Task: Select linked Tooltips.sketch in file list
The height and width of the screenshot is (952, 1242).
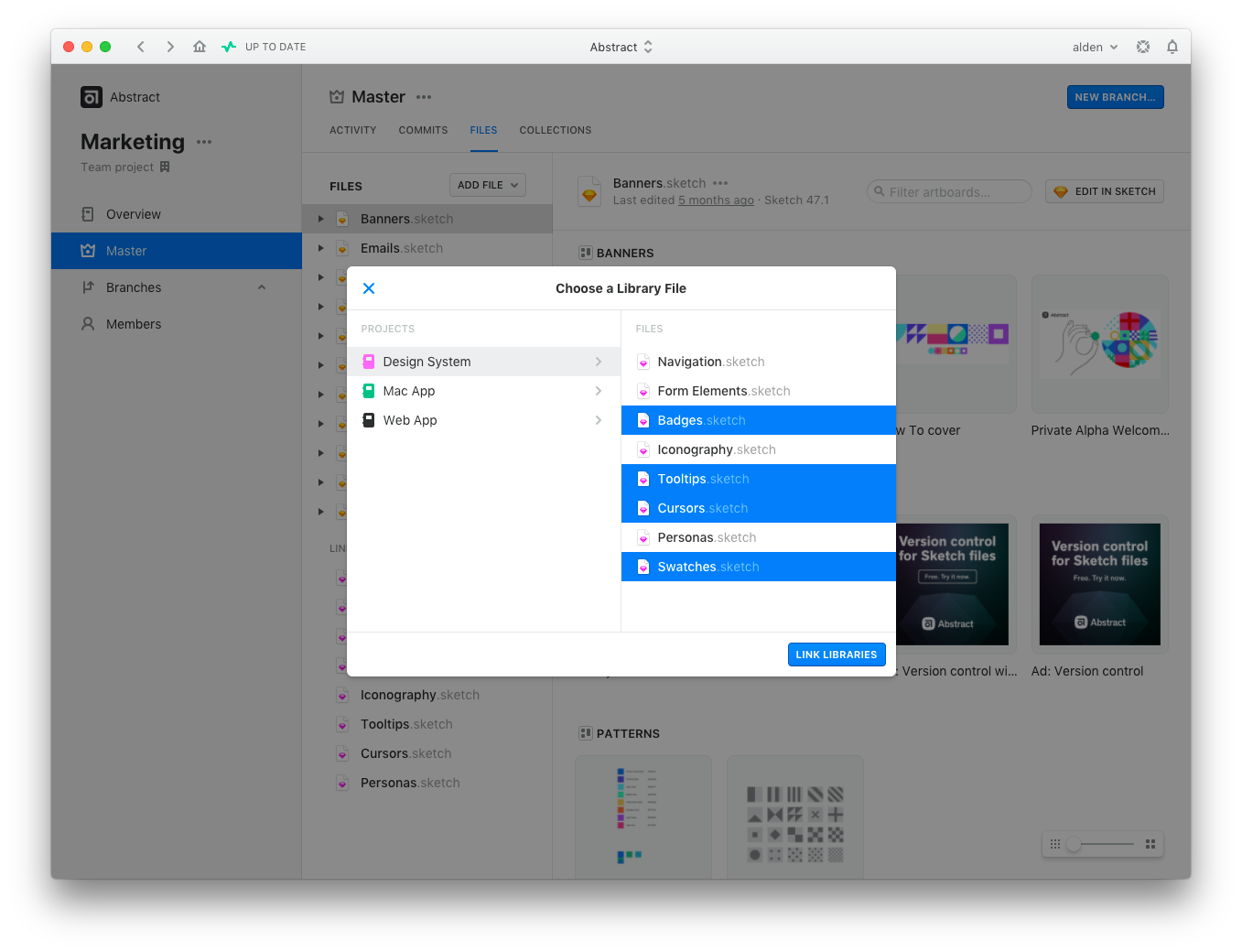Action: [427, 724]
